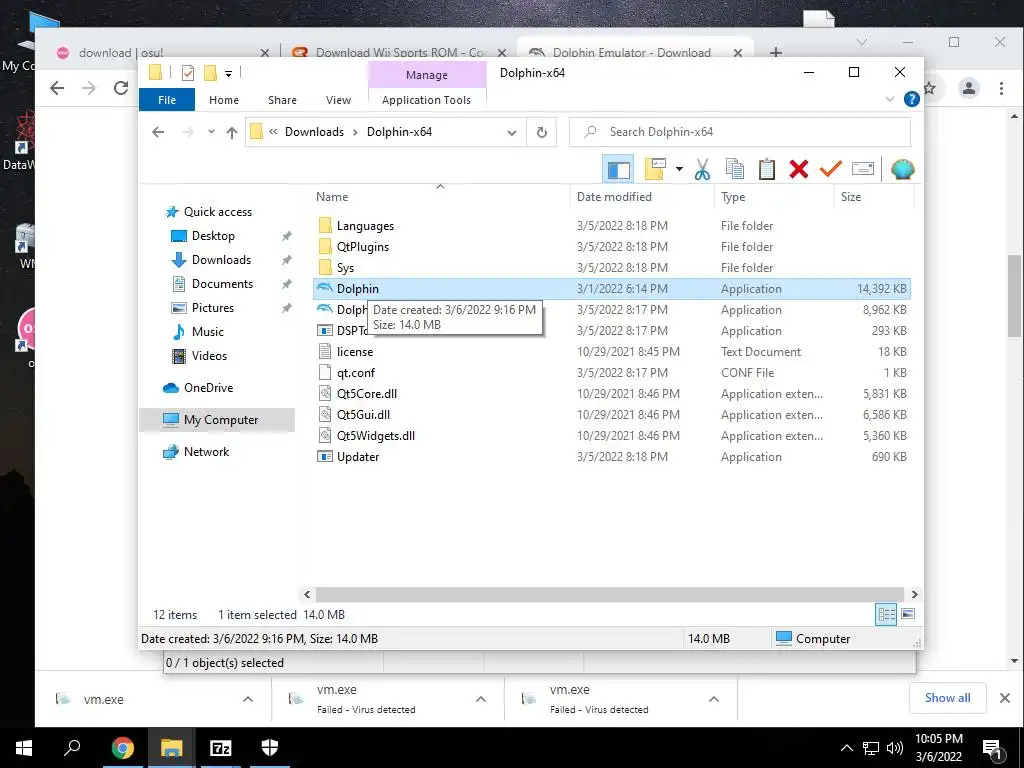Click the Copy icon in Explorer toolbar
The image size is (1024, 768).
pyautogui.click(x=735, y=169)
